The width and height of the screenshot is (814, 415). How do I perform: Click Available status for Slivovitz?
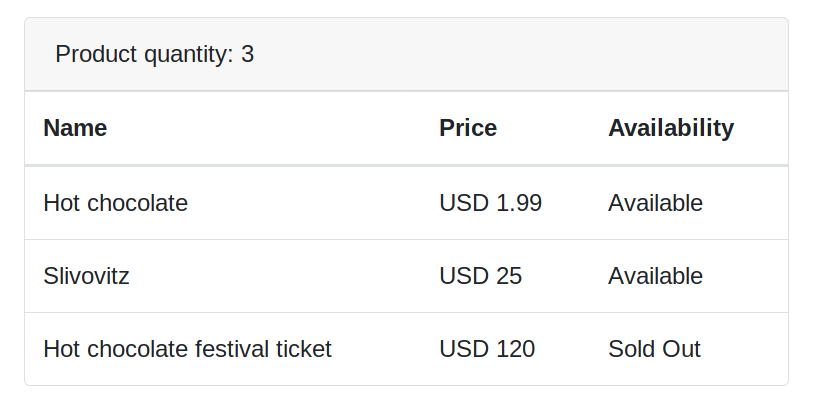point(655,276)
